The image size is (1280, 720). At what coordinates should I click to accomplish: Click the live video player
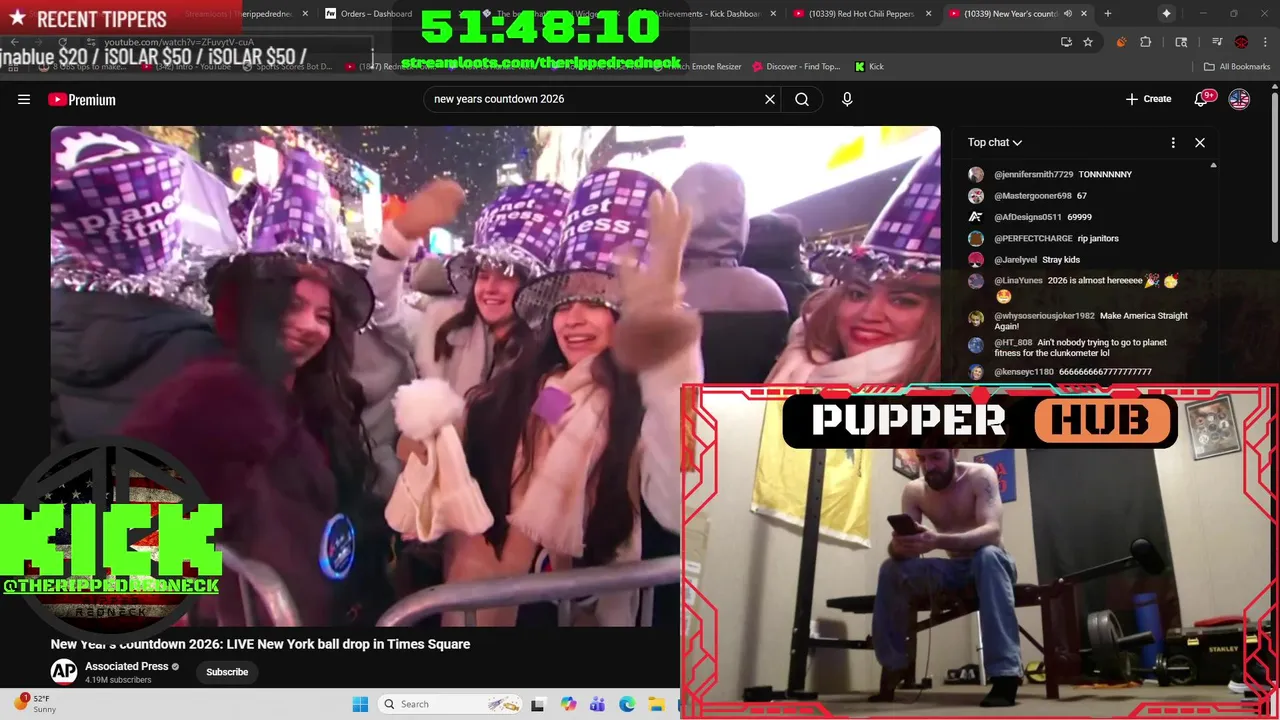pyautogui.click(x=495, y=375)
